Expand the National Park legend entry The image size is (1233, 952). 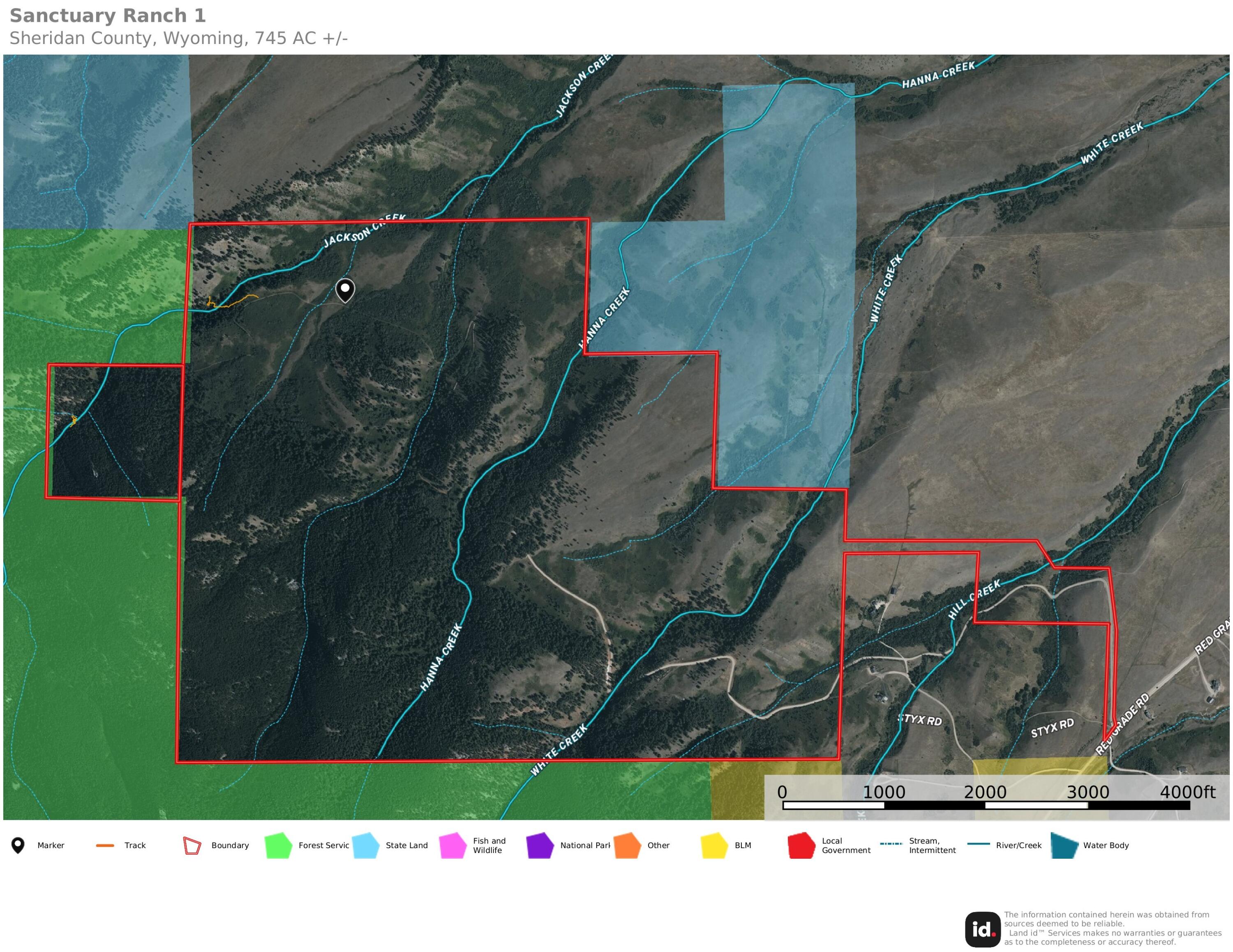pyautogui.click(x=585, y=845)
